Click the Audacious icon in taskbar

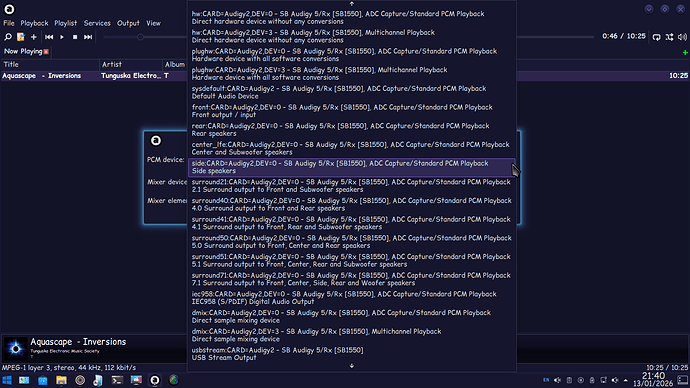tap(155, 380)
